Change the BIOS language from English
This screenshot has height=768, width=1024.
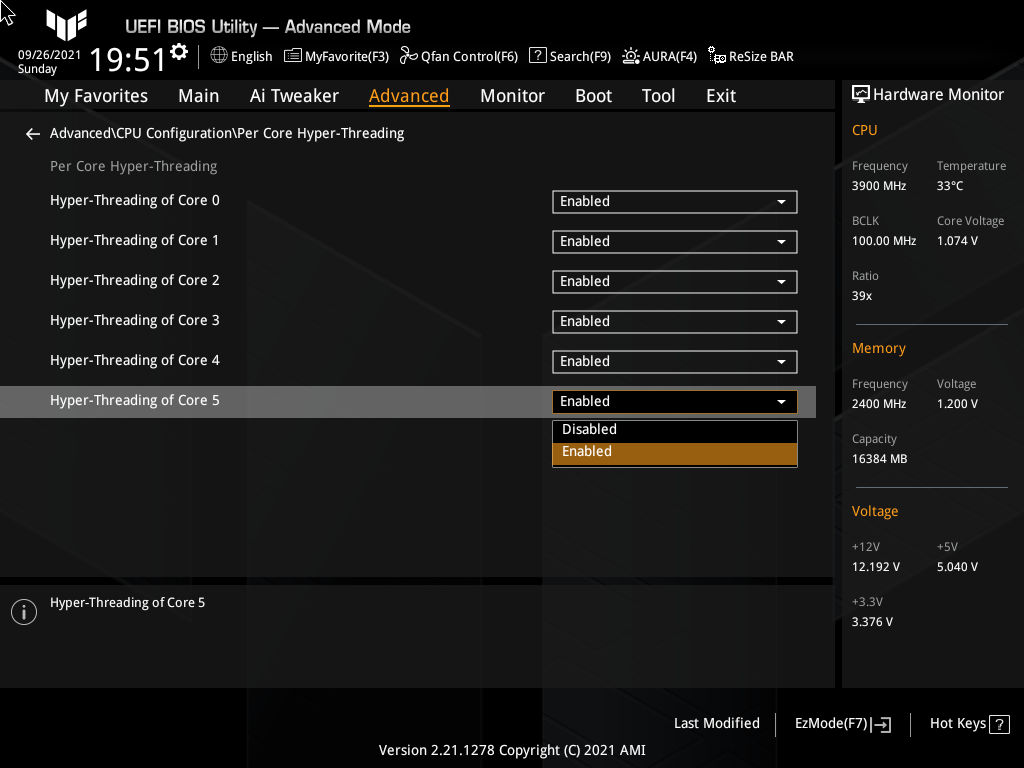[241, 56]
